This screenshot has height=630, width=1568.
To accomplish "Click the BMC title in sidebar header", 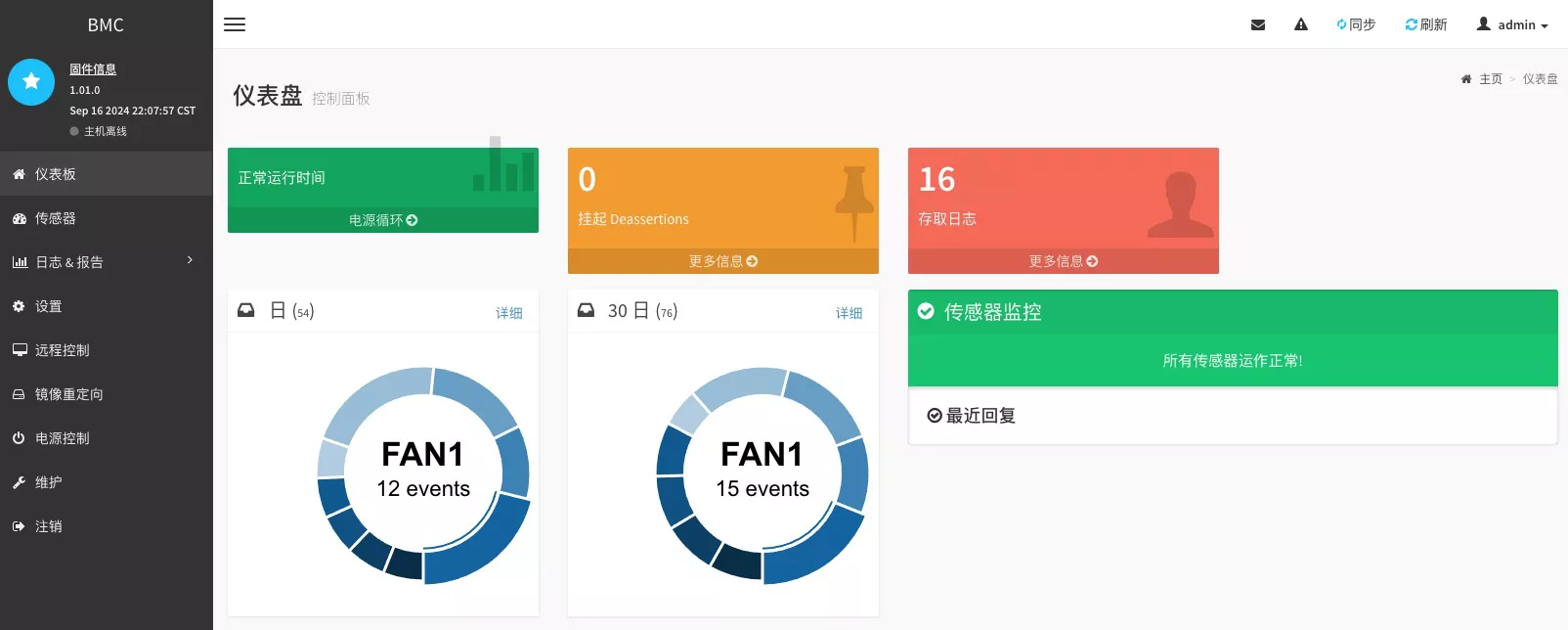I will (106, 25).
